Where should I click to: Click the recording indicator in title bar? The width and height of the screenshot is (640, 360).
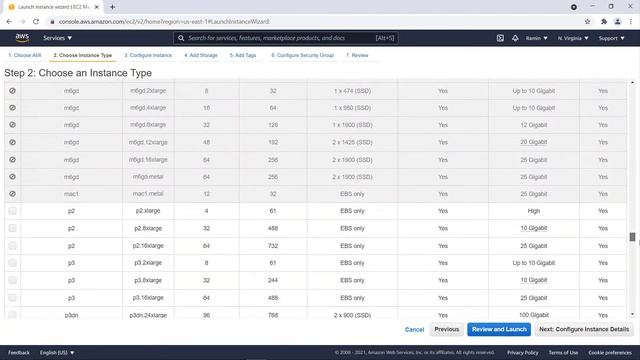point(573,7)
